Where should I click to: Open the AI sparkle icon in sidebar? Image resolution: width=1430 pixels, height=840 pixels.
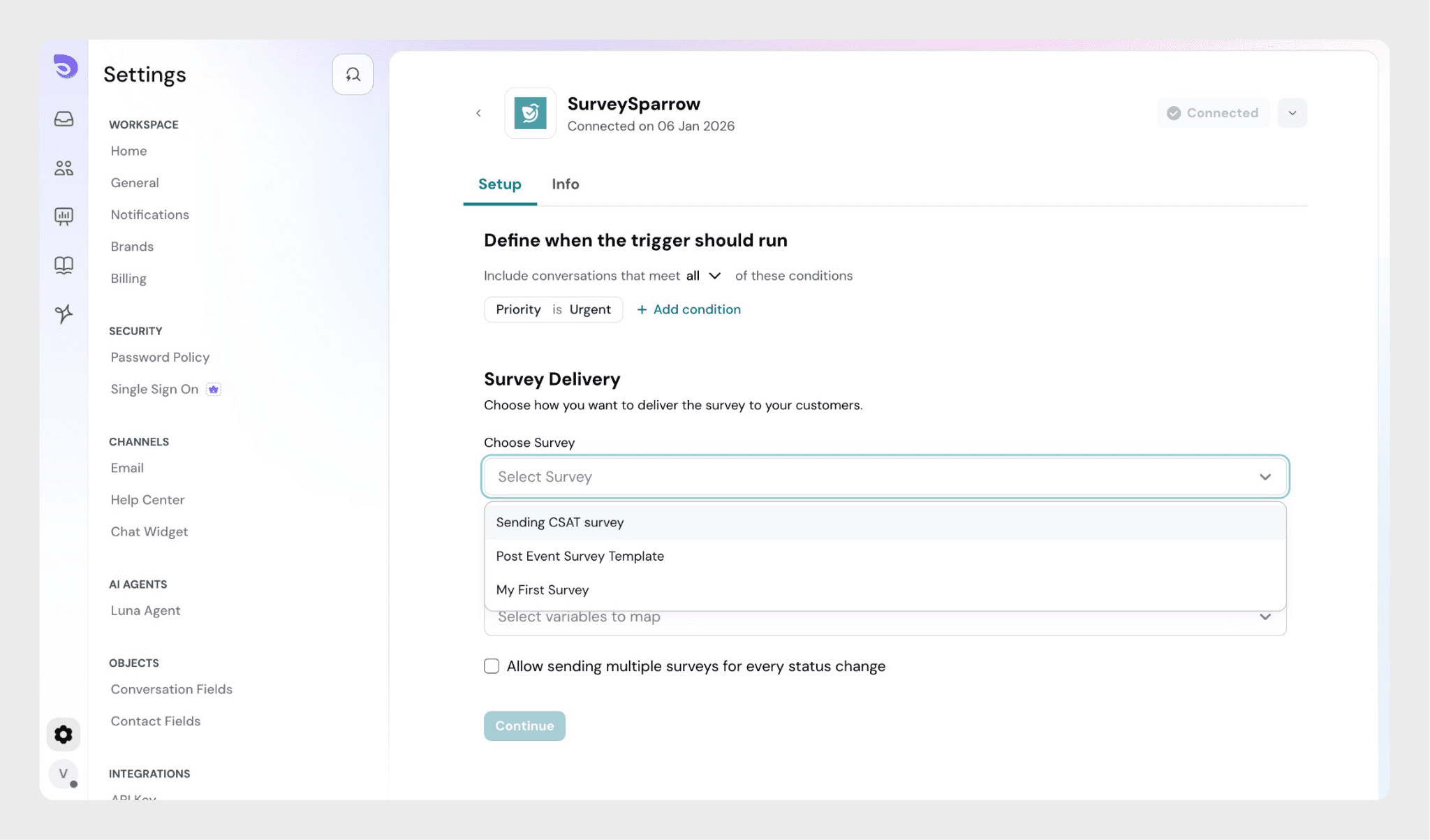coord(64,314)
